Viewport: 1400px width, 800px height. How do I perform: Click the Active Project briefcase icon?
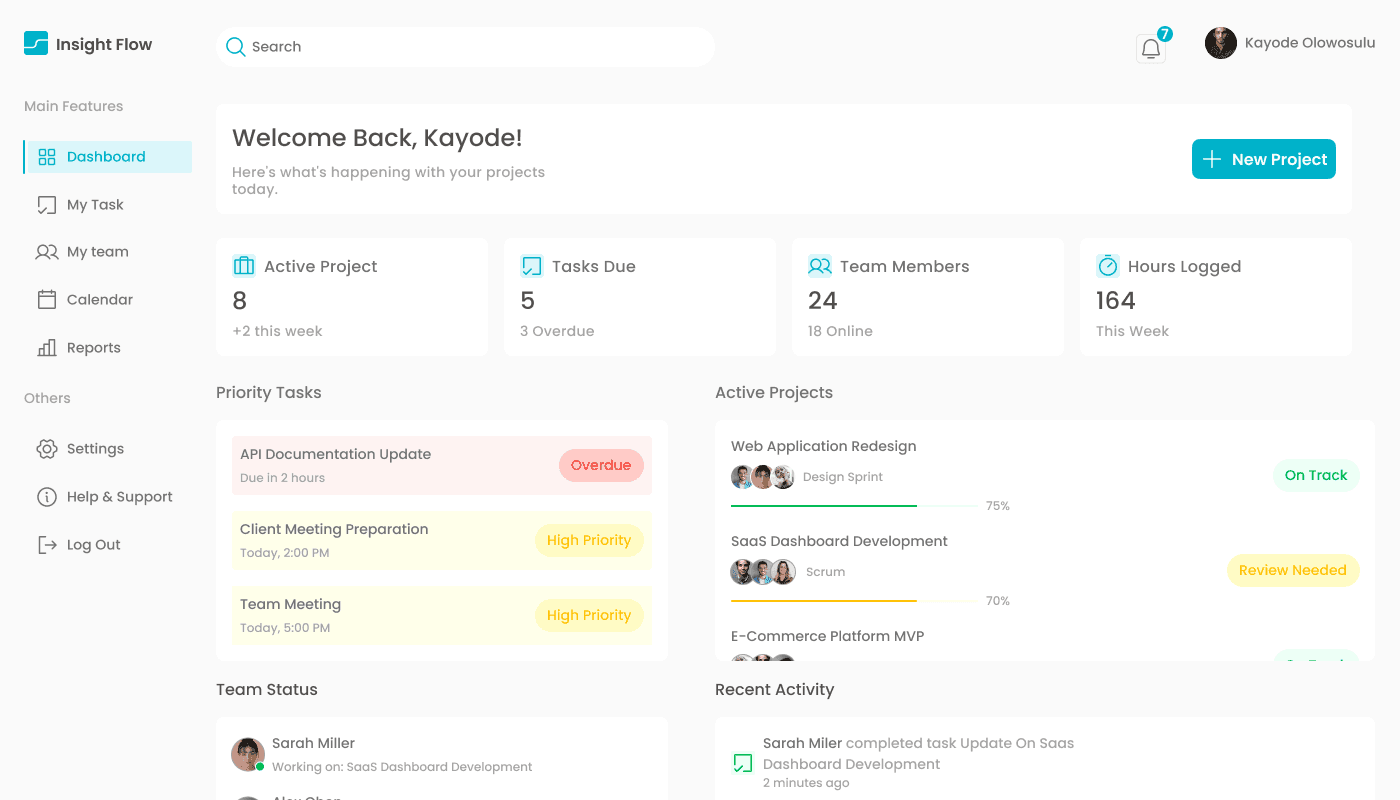[244, 266]
